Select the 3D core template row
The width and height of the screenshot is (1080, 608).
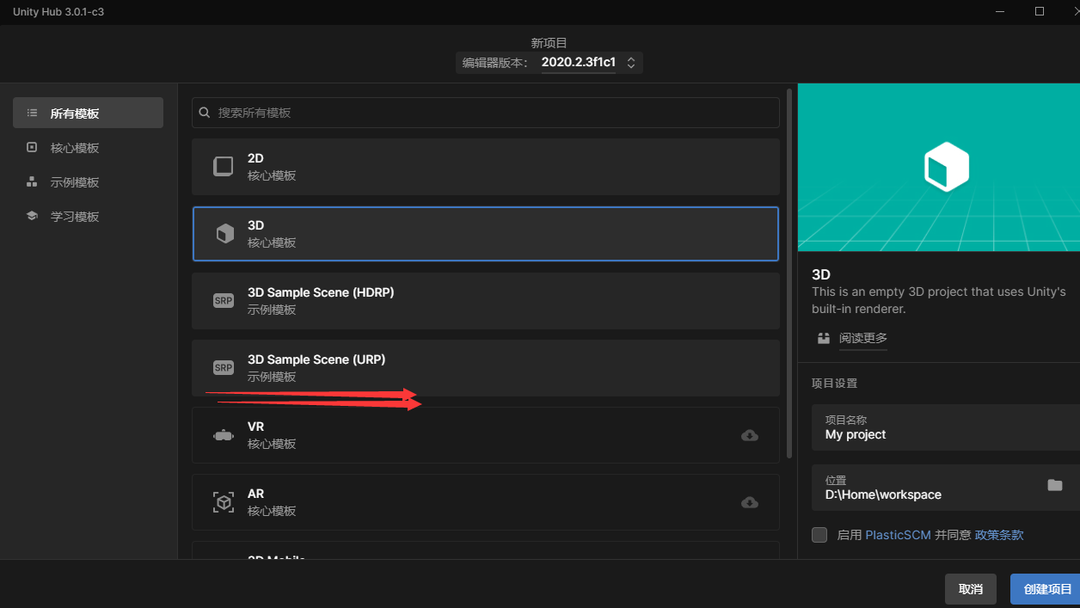[x=486, y=233]
